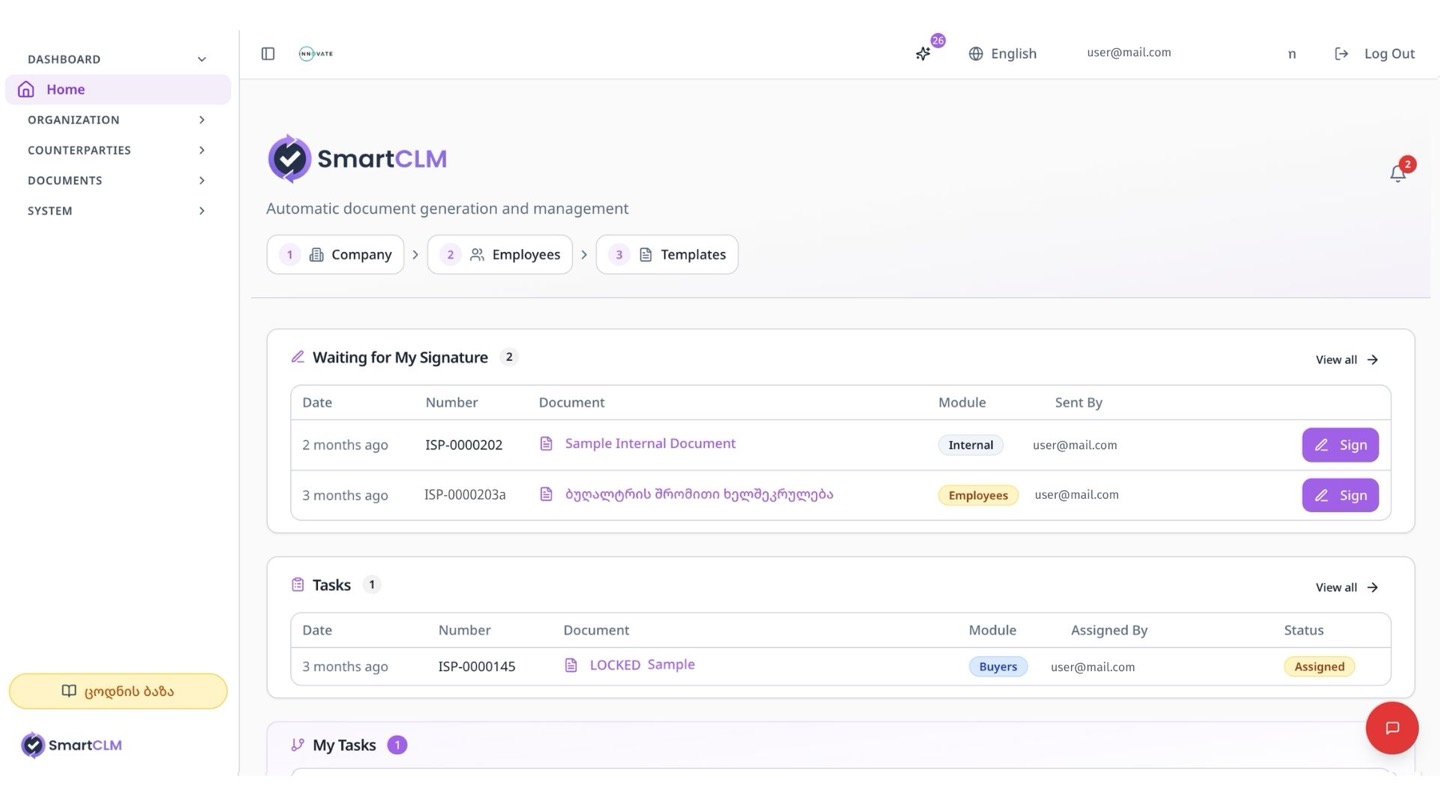Toggle the sidebar panel icon

pos(268,54)
